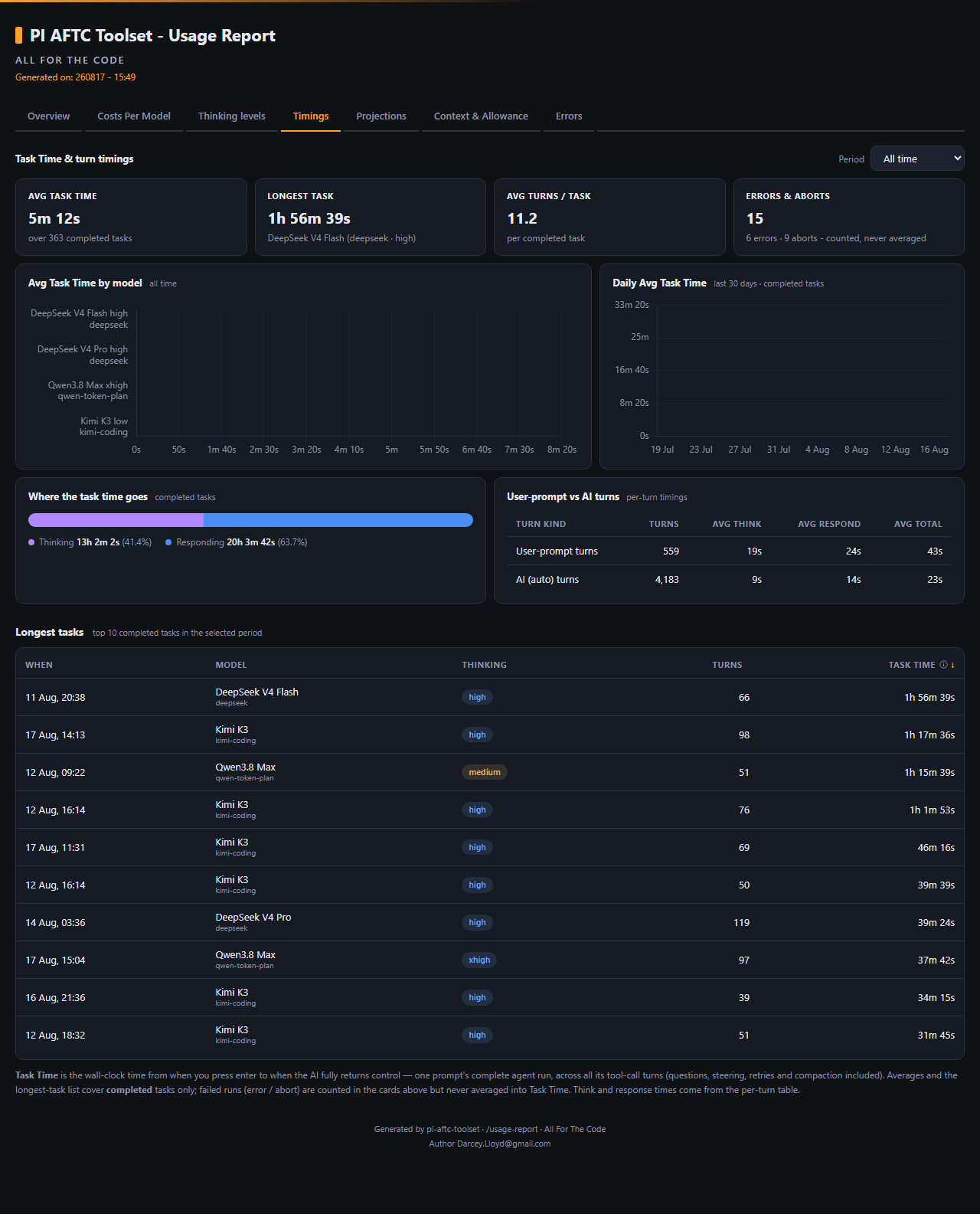Click the high badge in DeepSeek V4 Flash row
Image resolution: width=980 pixels, height=1214 pixels.
477,697
